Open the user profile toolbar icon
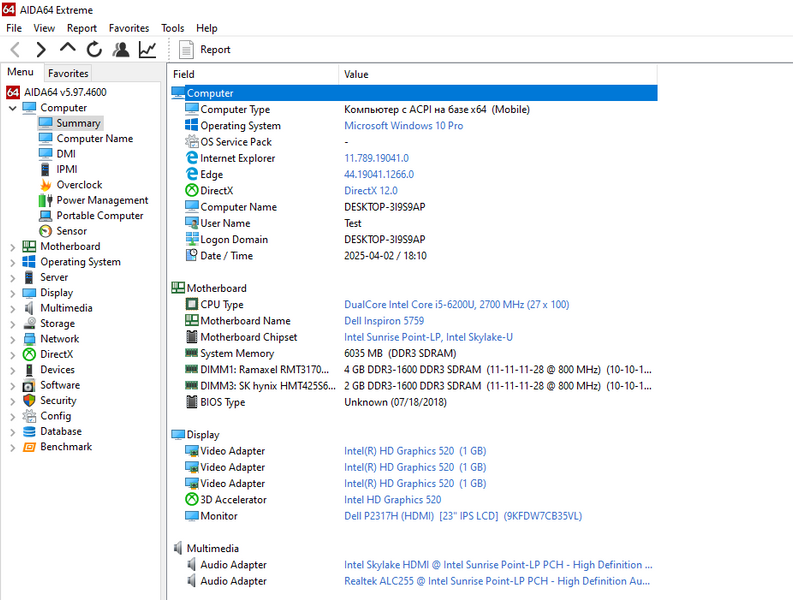This screenshot has height=600, width=793. pyautogui.click(x=121, y=50)
